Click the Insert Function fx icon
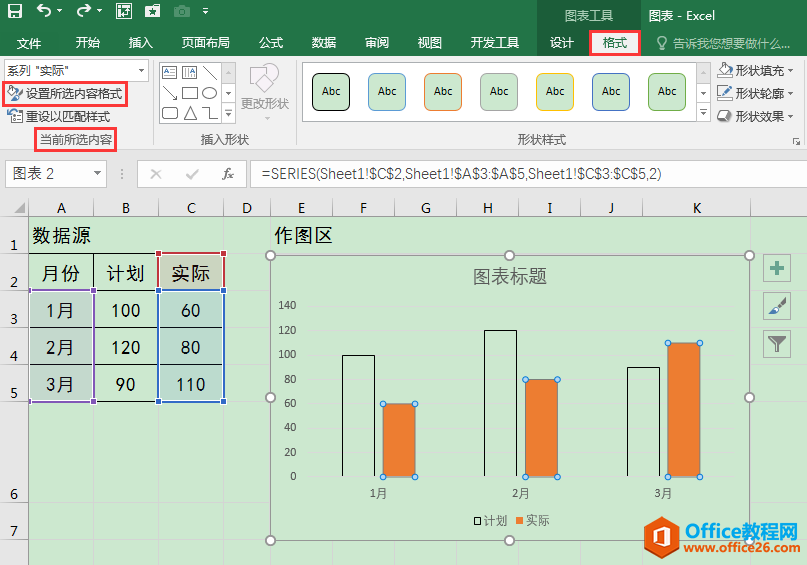Image resolution: width=807 pixels, height=565 pixels. [227, 174]
